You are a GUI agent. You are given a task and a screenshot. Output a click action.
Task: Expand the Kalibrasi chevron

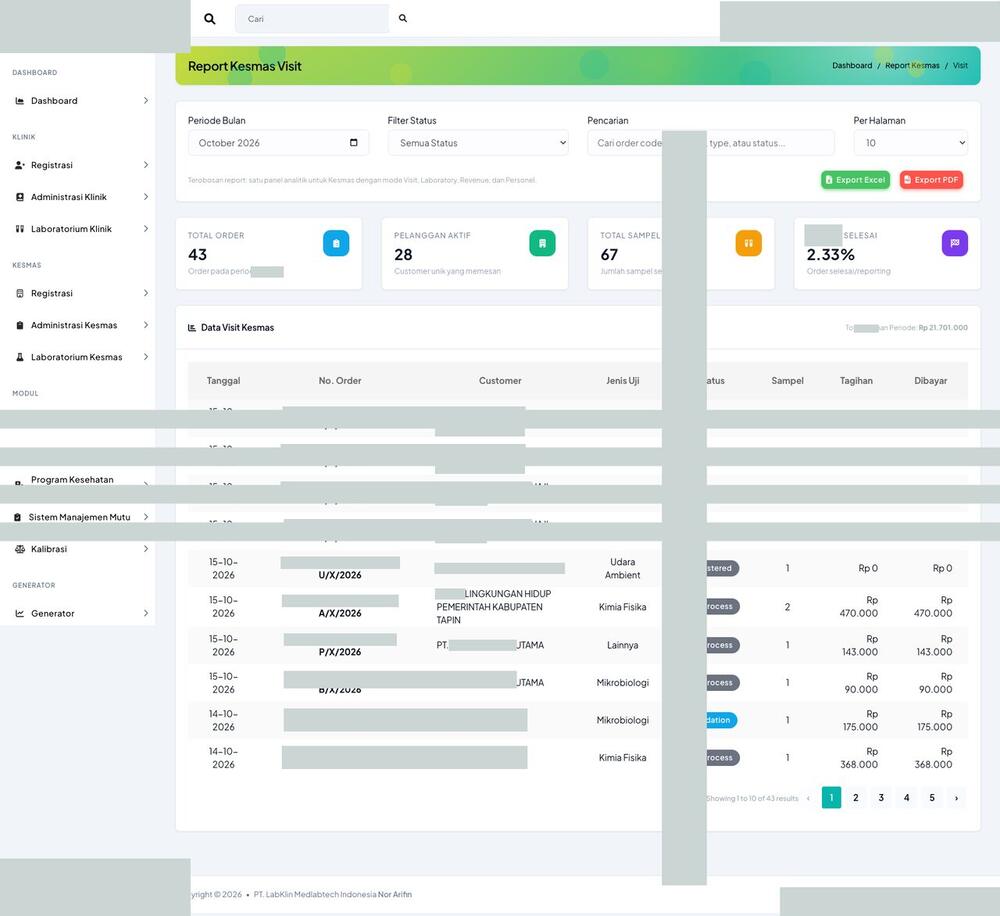click(x=146, y=549)
